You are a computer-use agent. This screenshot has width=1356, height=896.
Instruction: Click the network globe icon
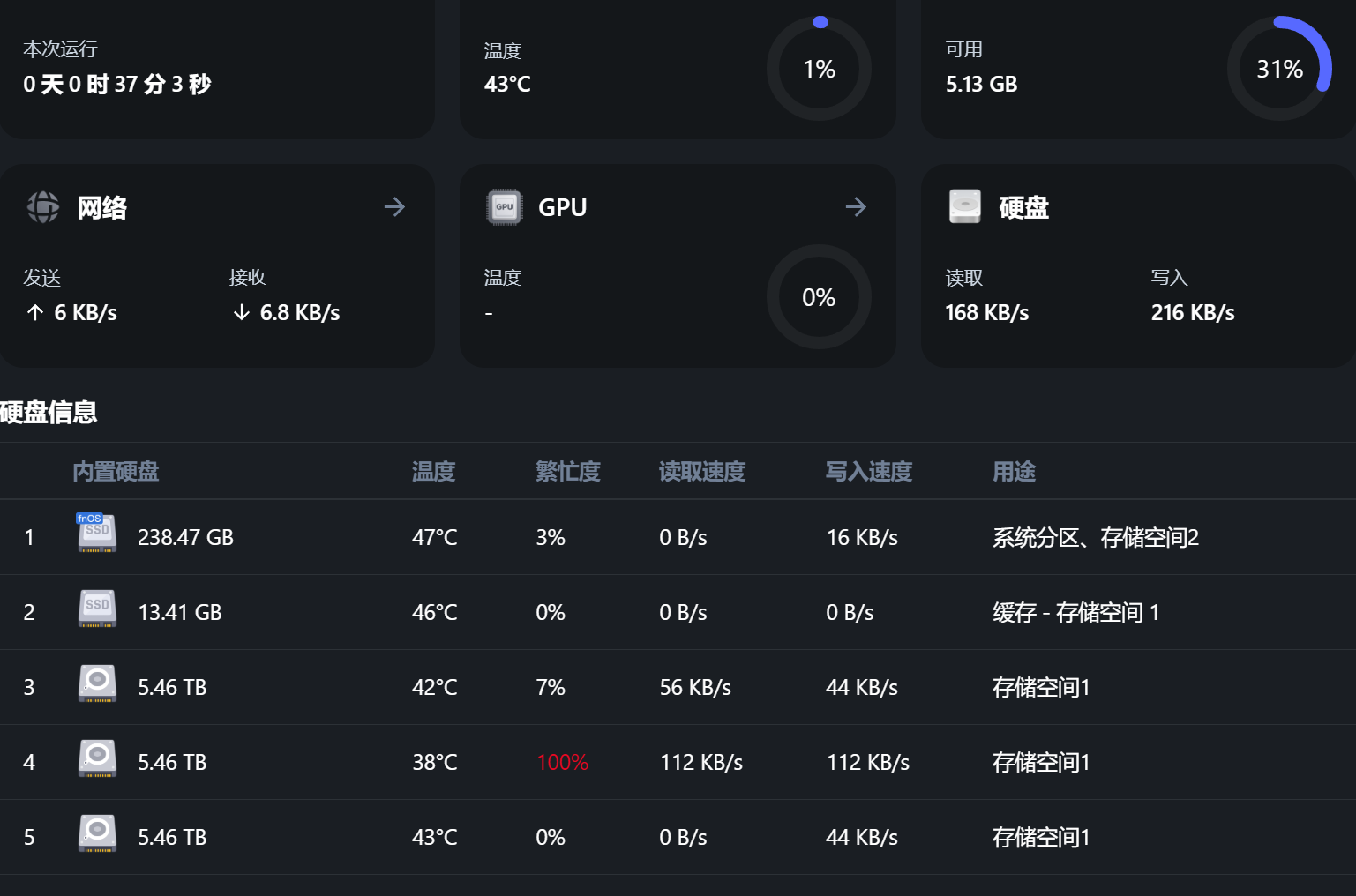[x=42, y=207]
